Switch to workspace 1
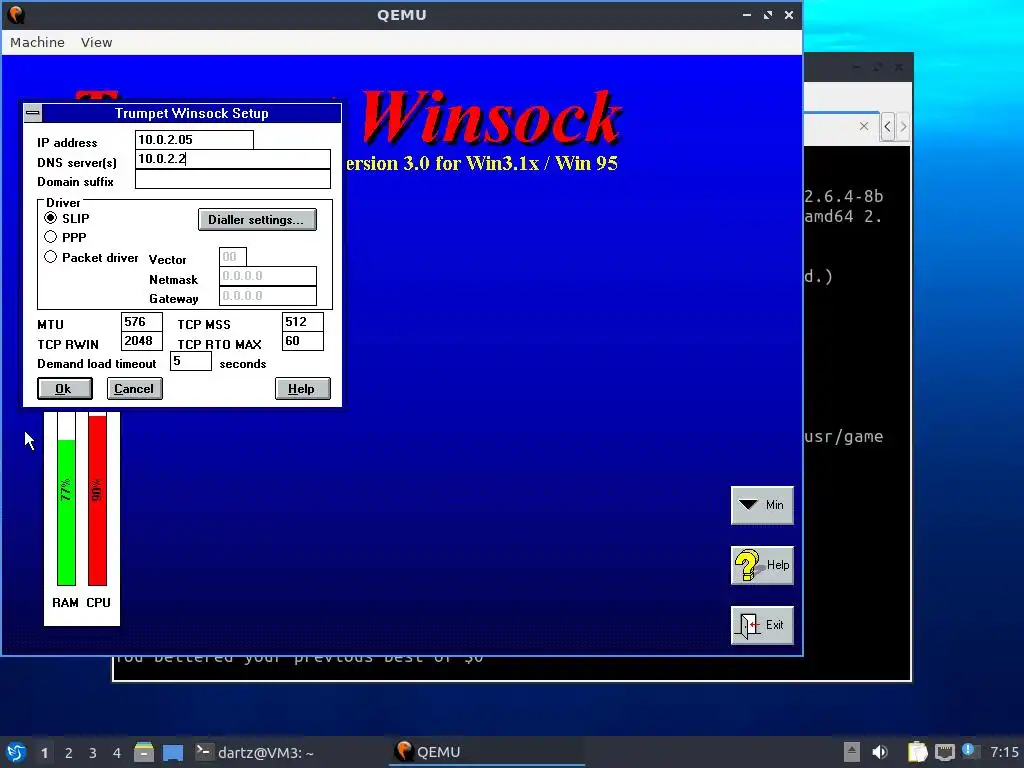1024x768 pixels. tap(44, 753)
